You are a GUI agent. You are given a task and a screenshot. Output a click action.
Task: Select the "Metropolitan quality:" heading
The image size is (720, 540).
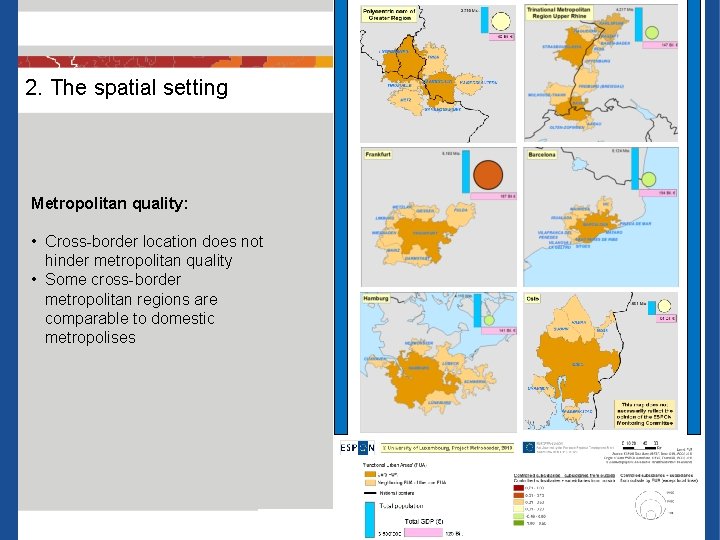[x=109, y=203]
